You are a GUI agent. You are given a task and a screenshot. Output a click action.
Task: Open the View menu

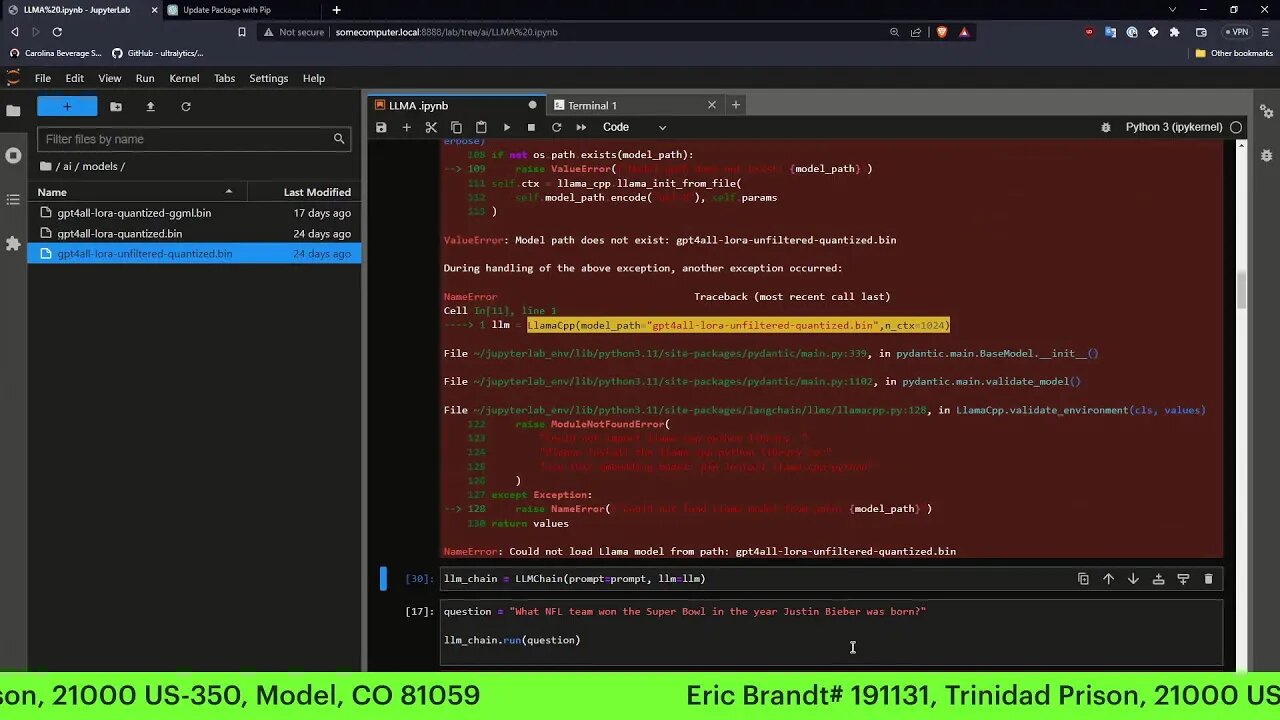click(x=110, y=78)
